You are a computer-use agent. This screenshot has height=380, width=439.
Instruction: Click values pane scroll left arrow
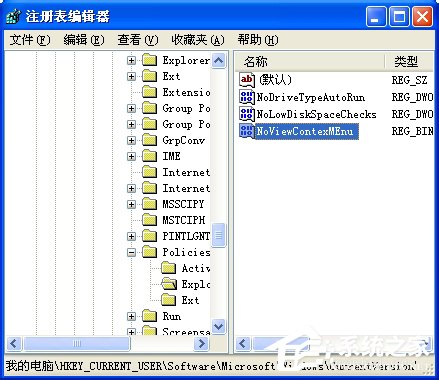click(x=243, y=343)
